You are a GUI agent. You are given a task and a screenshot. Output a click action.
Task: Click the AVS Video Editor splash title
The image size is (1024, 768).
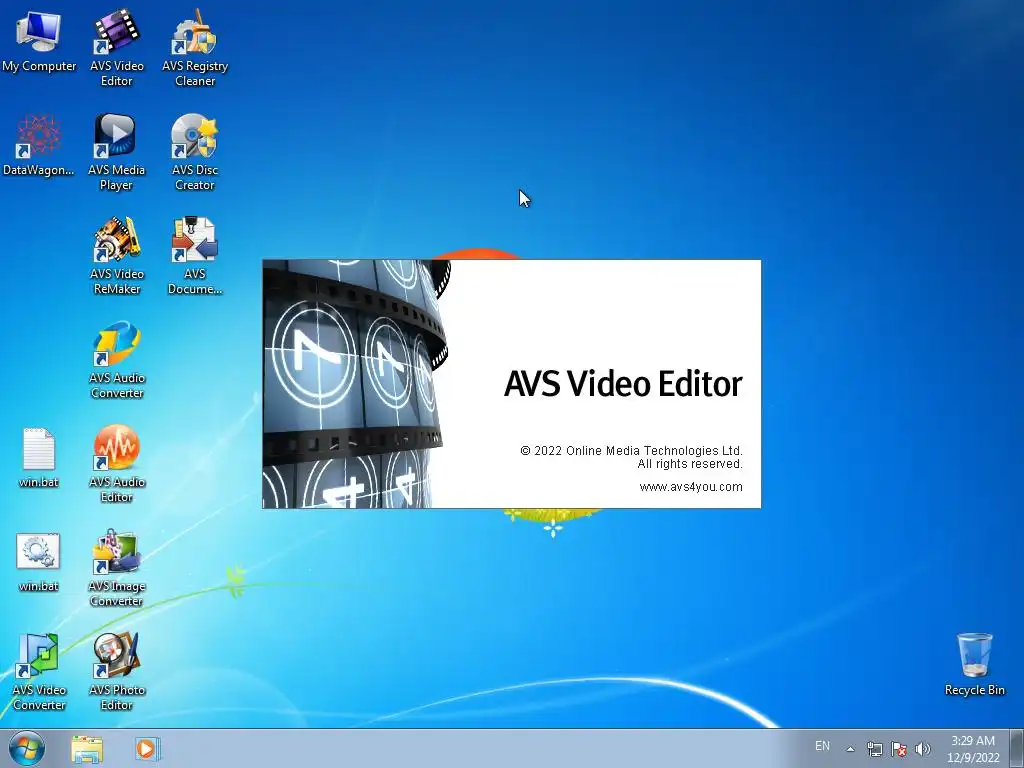623,383
